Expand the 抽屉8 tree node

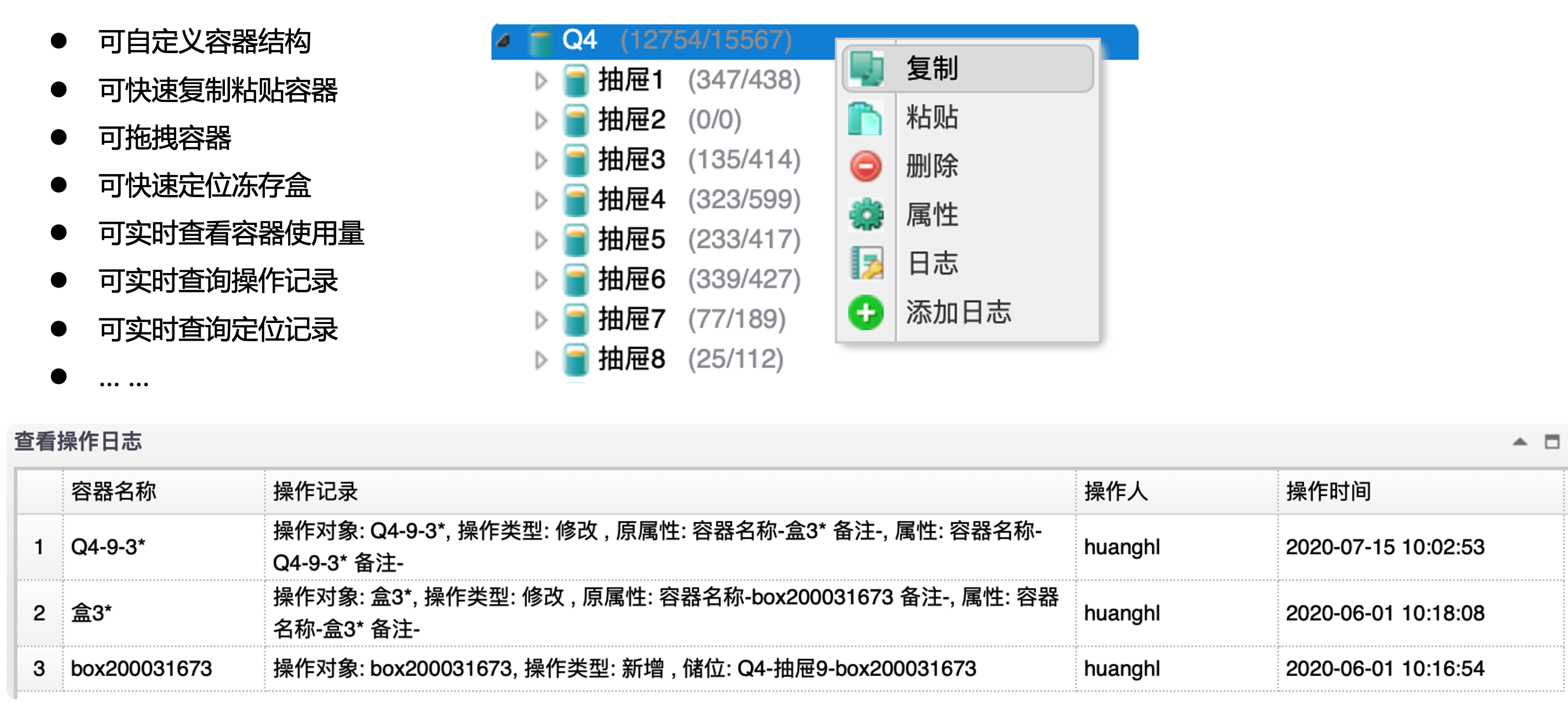point(541,359)
